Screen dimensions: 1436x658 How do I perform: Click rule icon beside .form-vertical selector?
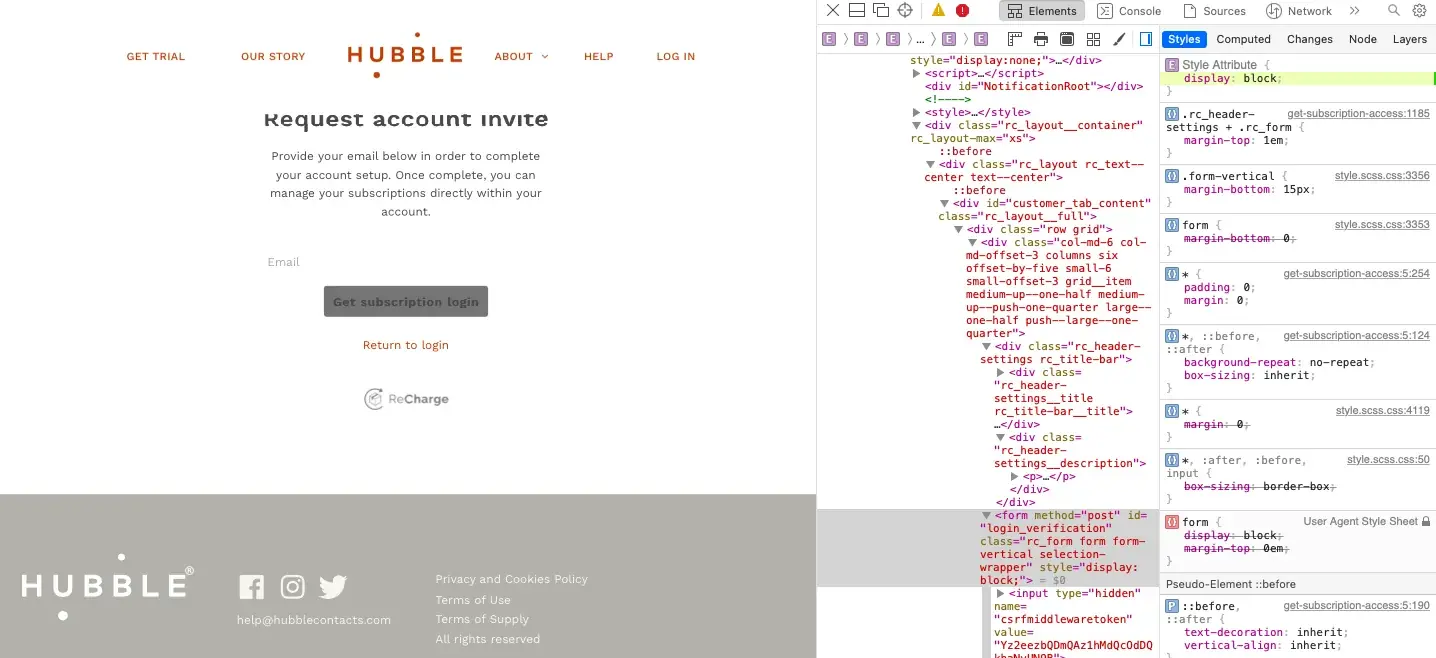[1172, 176]
